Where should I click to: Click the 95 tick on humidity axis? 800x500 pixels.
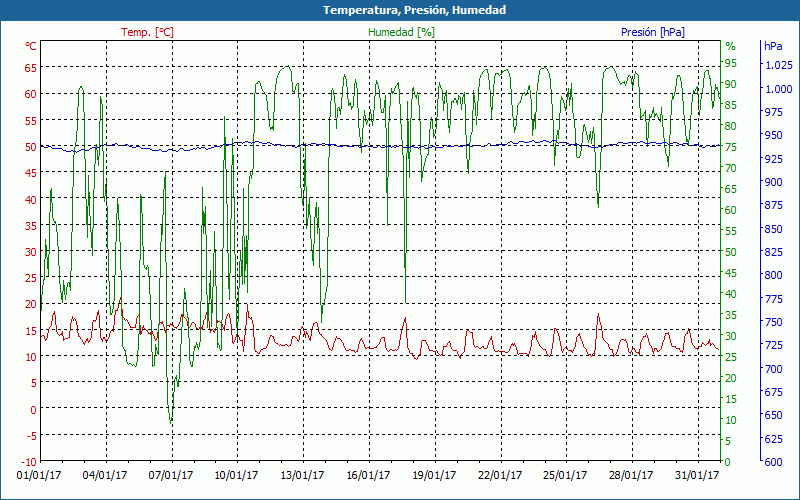click(731, 63)
